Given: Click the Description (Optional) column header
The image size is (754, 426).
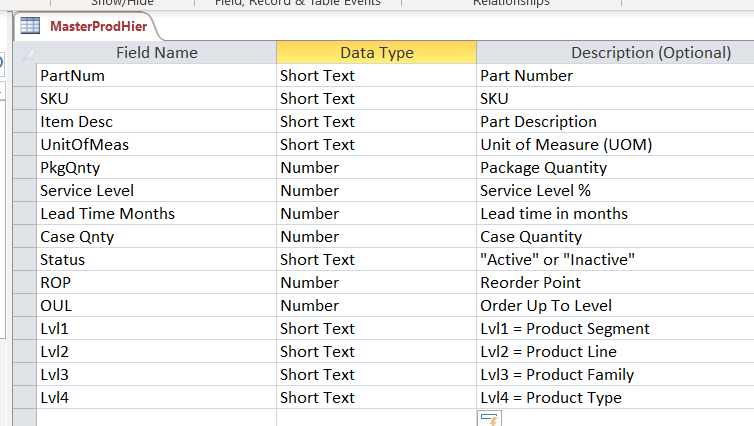Looking at the screenshot, I should point(616,52).
